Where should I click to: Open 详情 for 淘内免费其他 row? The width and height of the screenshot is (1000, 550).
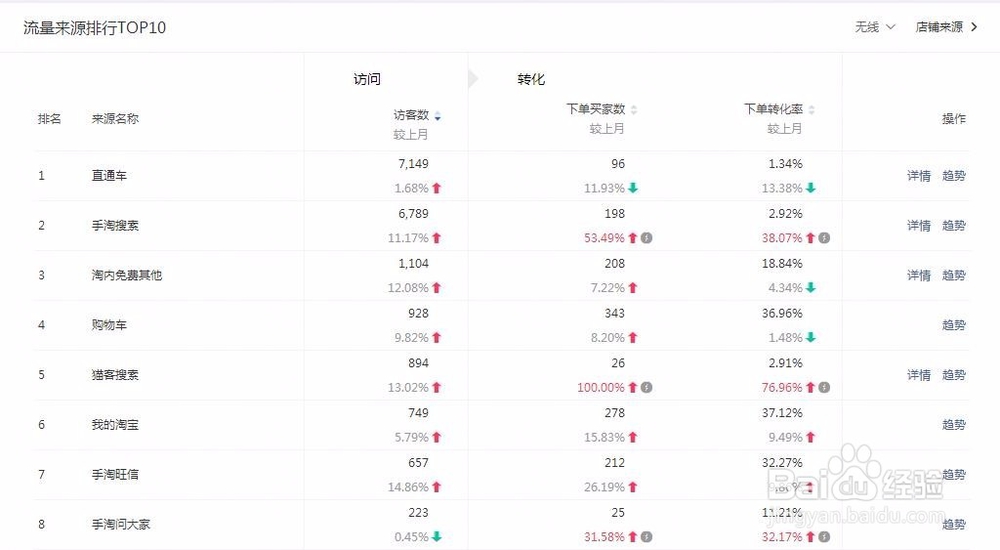(919, 275)
